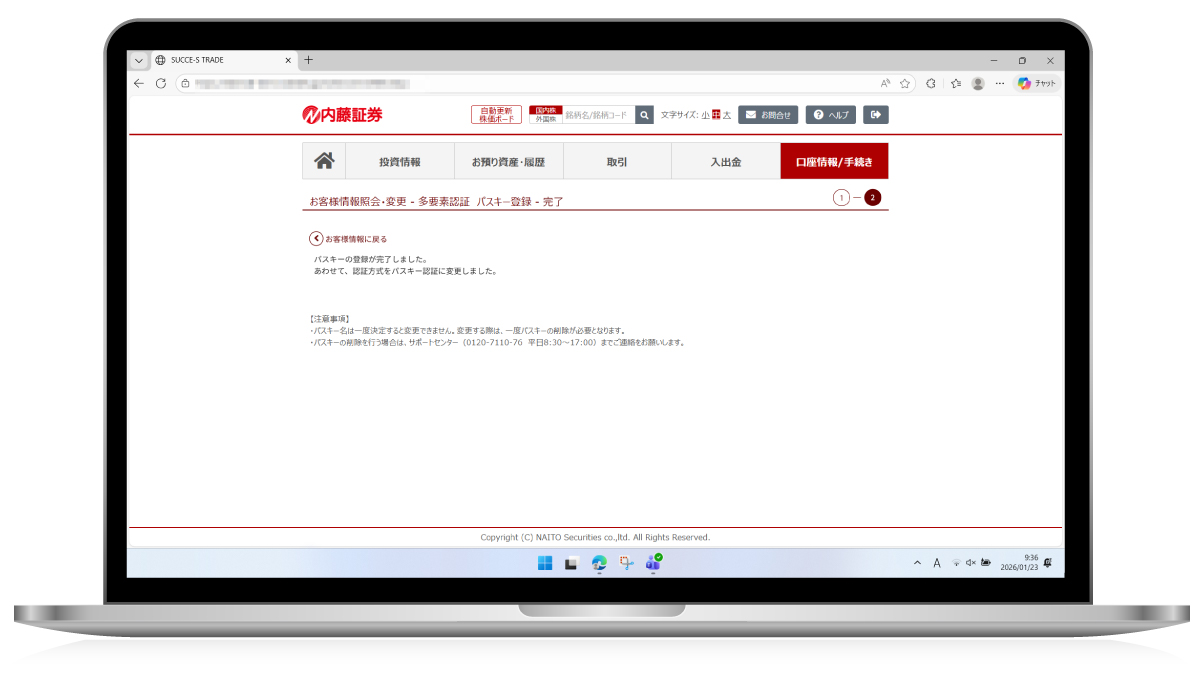Click the home icon in navigation bar

324,161
